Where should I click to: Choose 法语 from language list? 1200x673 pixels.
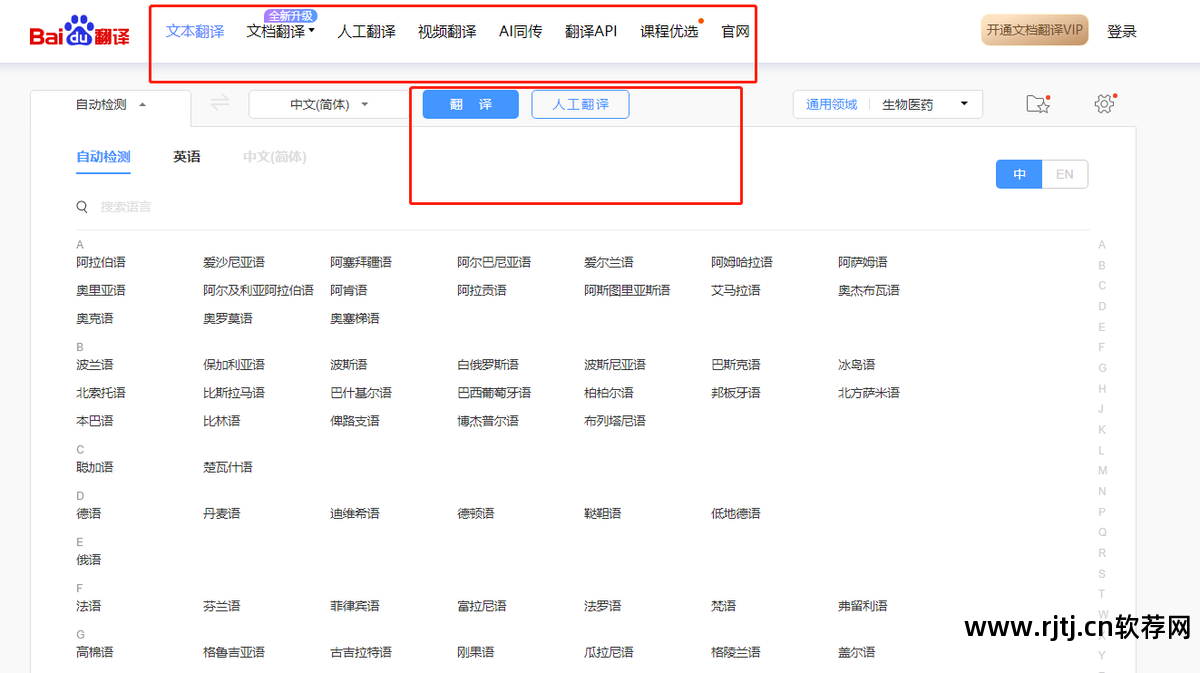point(89,605)
